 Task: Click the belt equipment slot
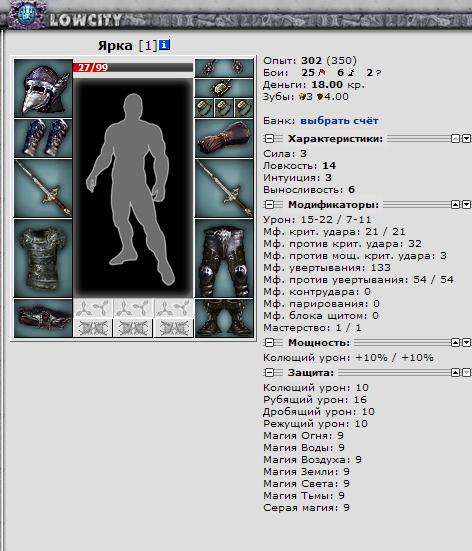pos(43,318)
